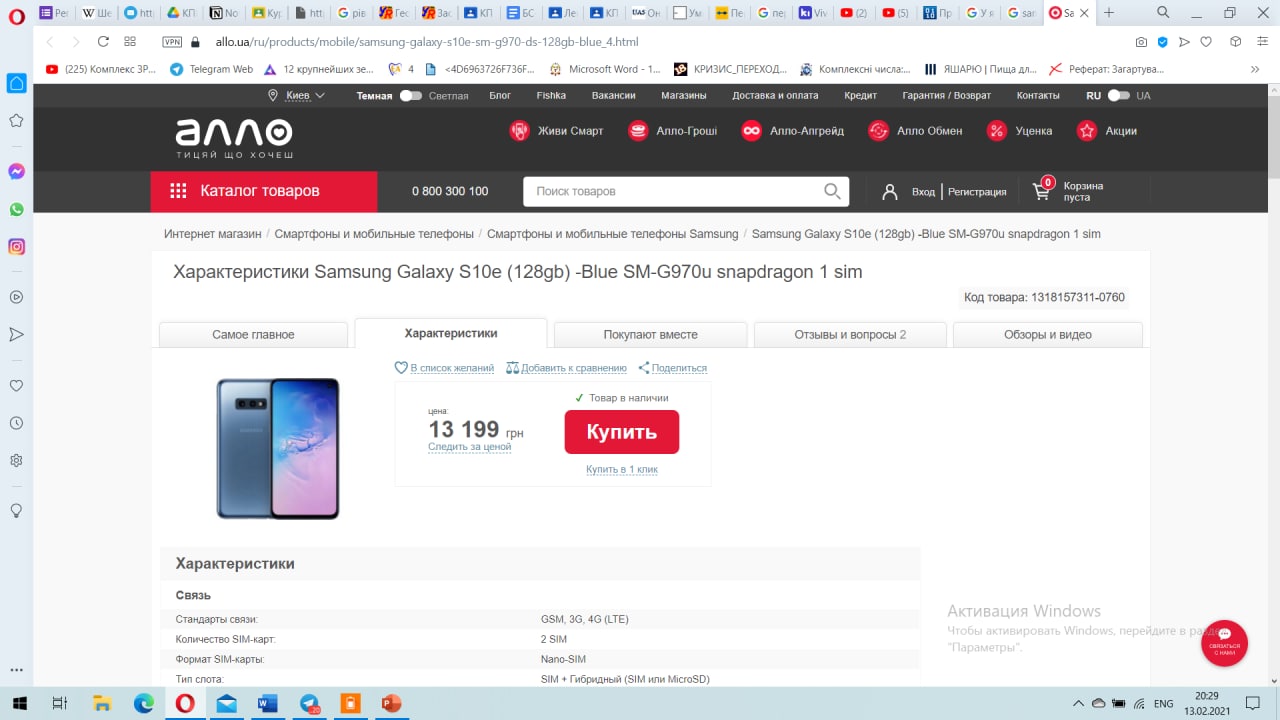Open sidebar player icon

pos(16,297)
